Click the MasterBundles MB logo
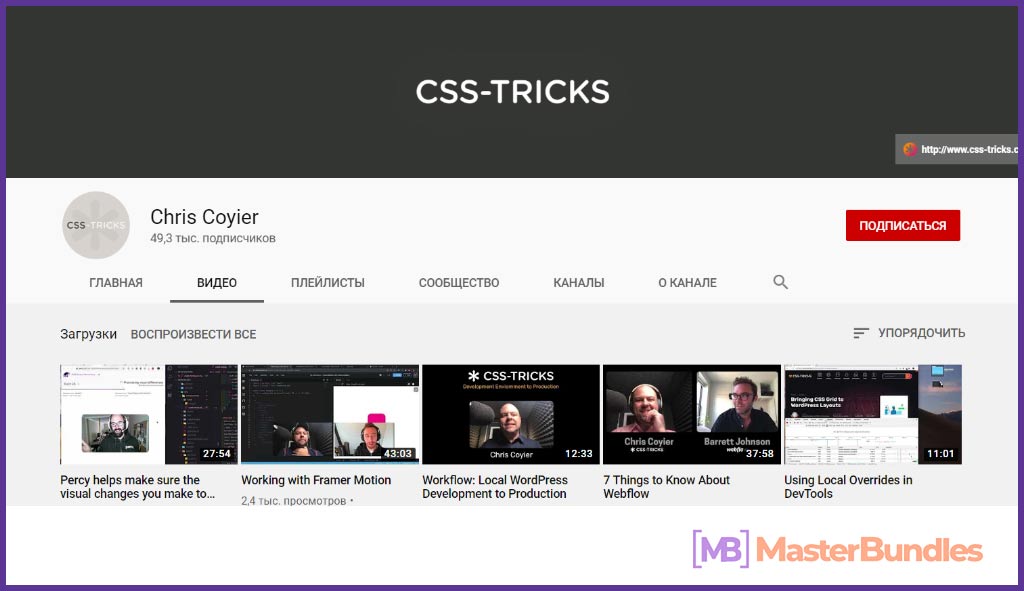The width and height of the screenshot is (1024, 591). click(720, 549)
